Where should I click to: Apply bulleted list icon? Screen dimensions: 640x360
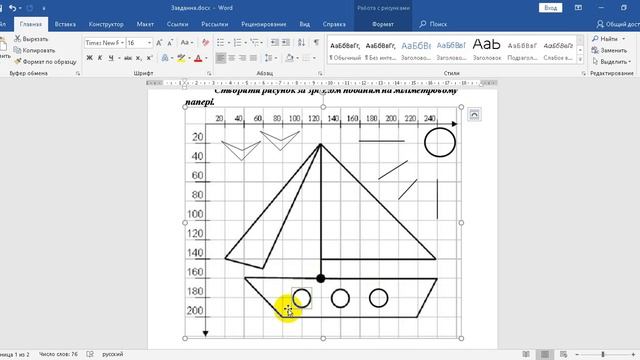pos(220,42)
